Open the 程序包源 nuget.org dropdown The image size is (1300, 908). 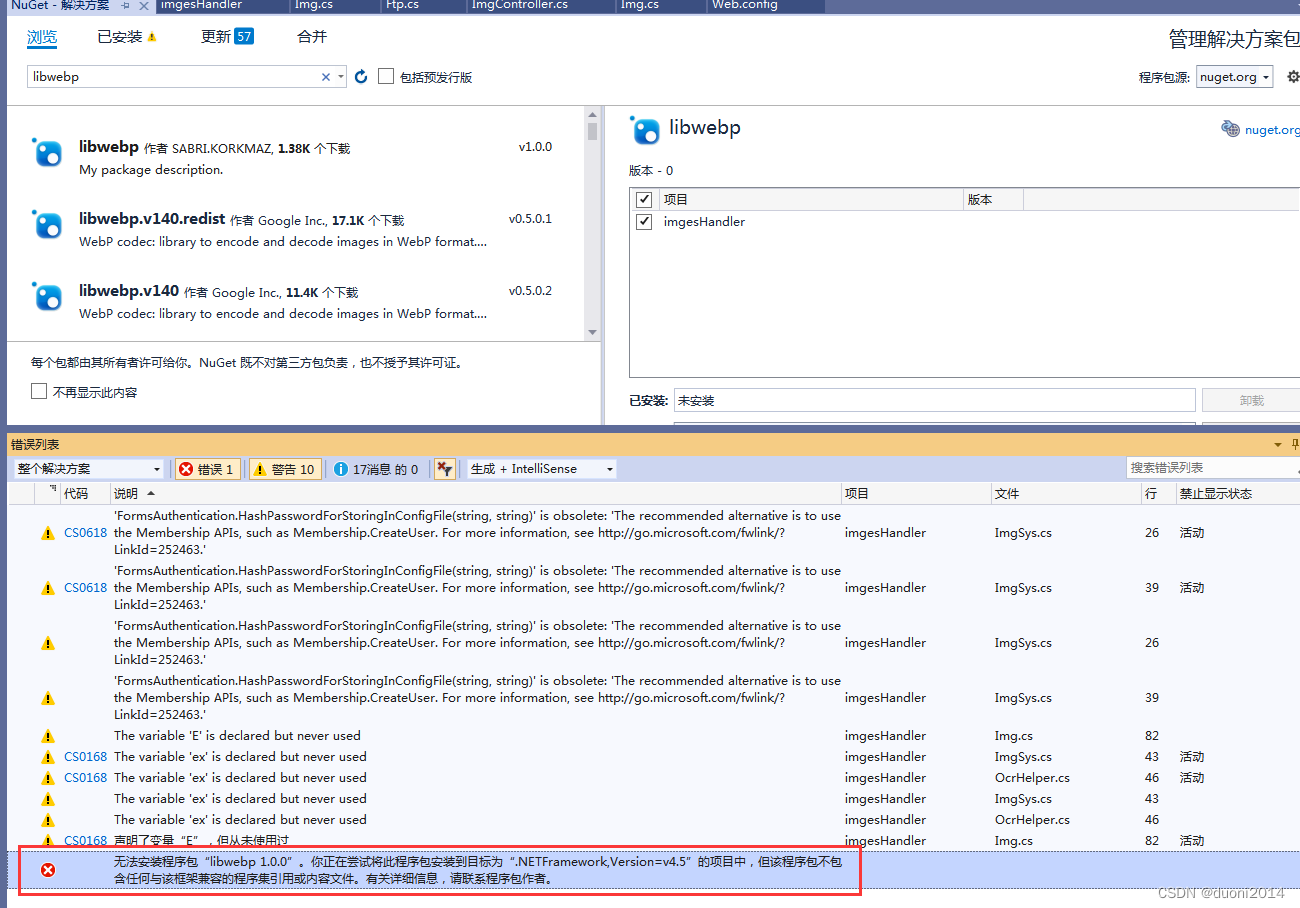[x=1234, y=77]
